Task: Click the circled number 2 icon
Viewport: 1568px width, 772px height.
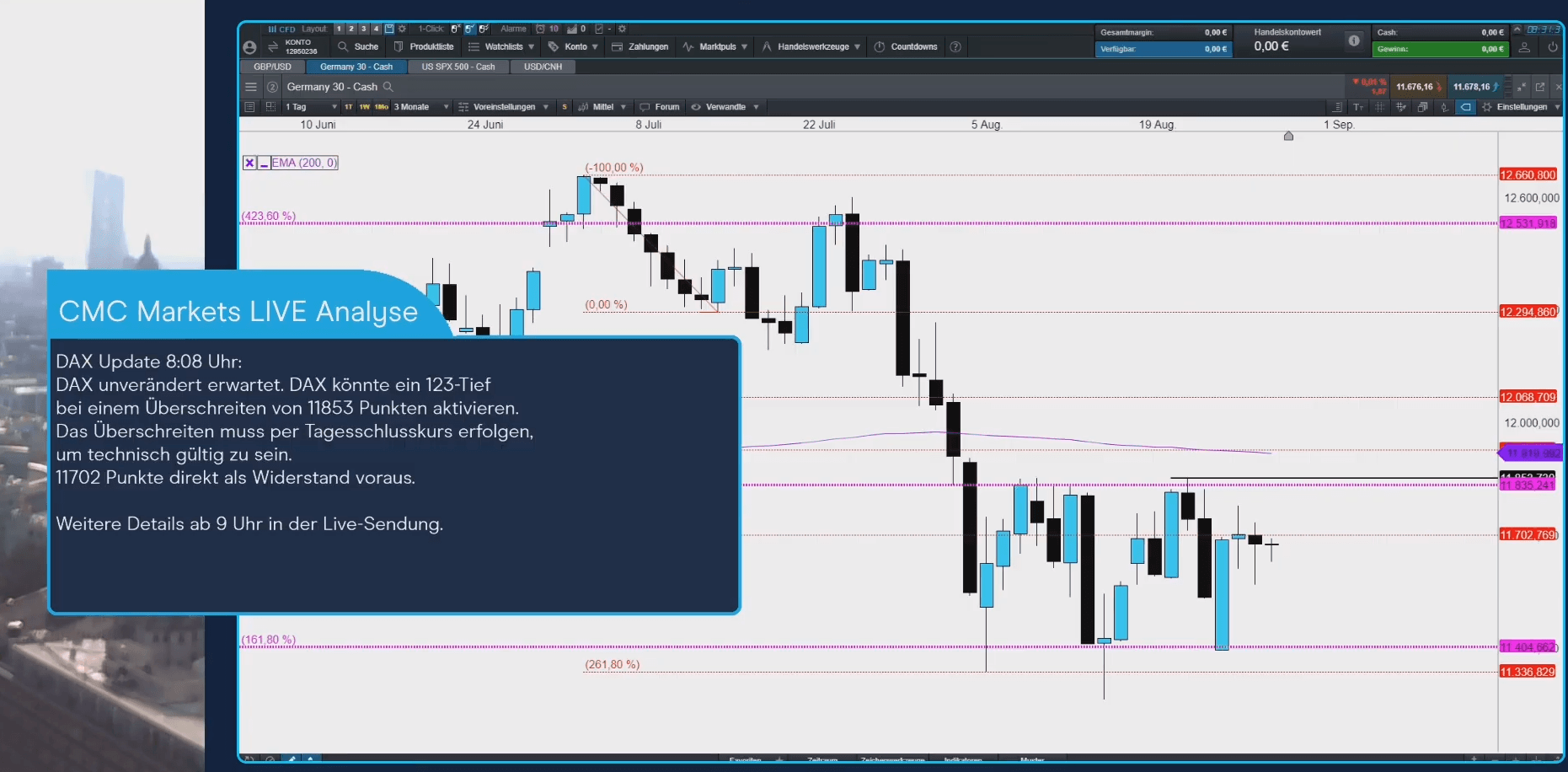Action: (272, 87)
